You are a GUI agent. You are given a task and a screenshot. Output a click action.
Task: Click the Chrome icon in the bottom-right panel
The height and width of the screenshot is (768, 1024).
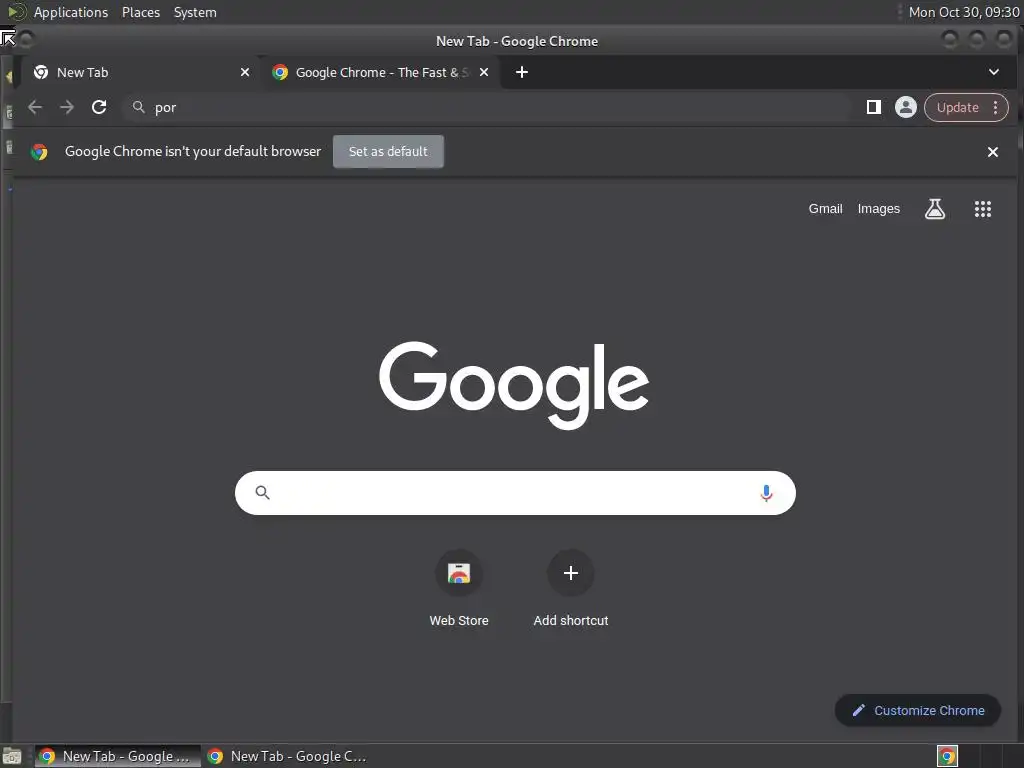click(947, 756)
